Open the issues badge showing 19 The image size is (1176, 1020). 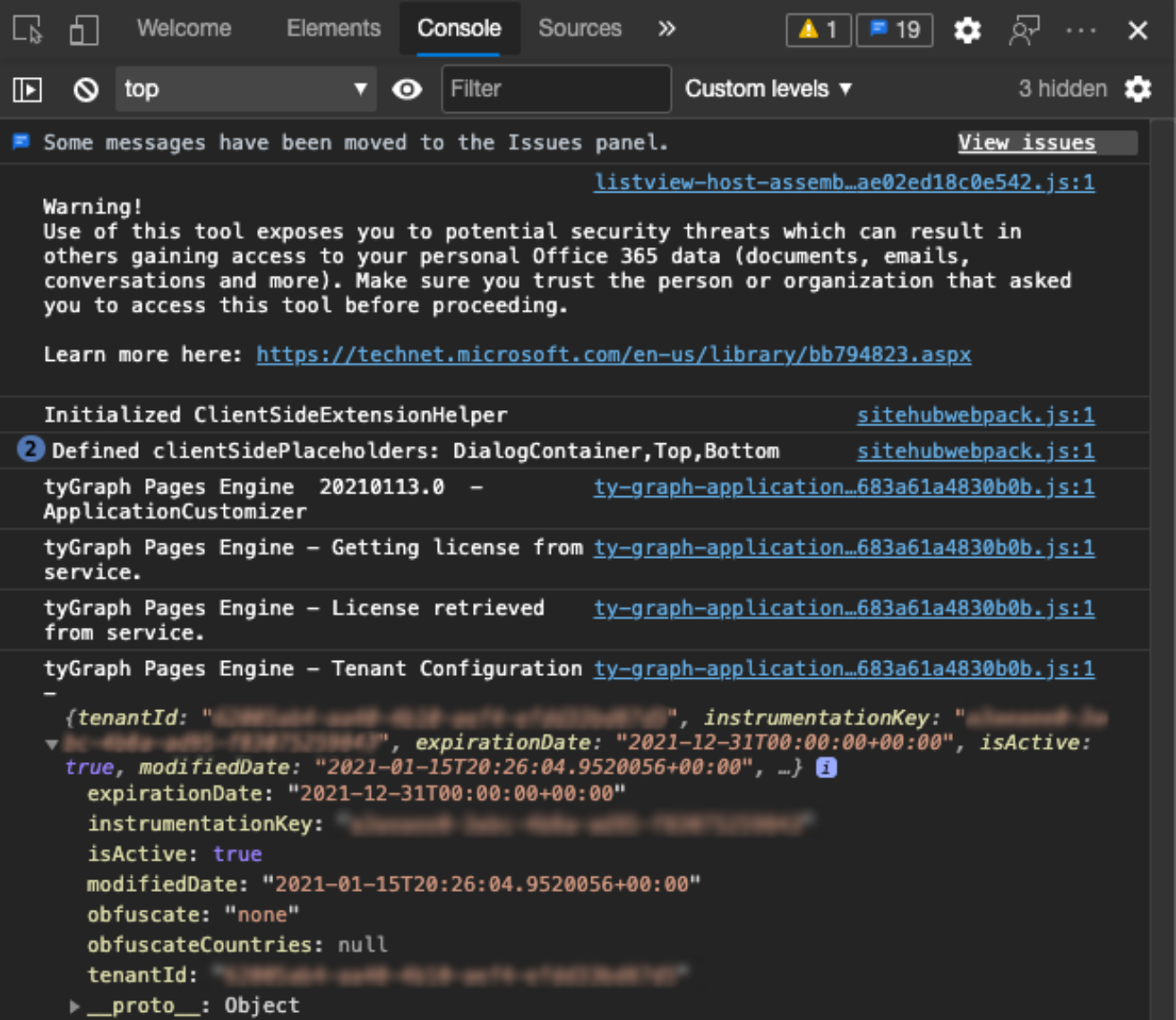click(x=893, y=29)
